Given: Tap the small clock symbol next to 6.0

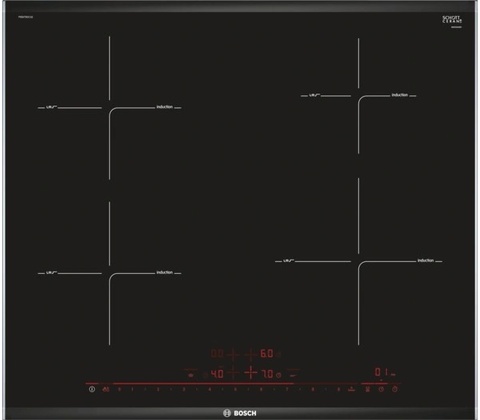Looking at the screenshot, I should pos(278,354).
